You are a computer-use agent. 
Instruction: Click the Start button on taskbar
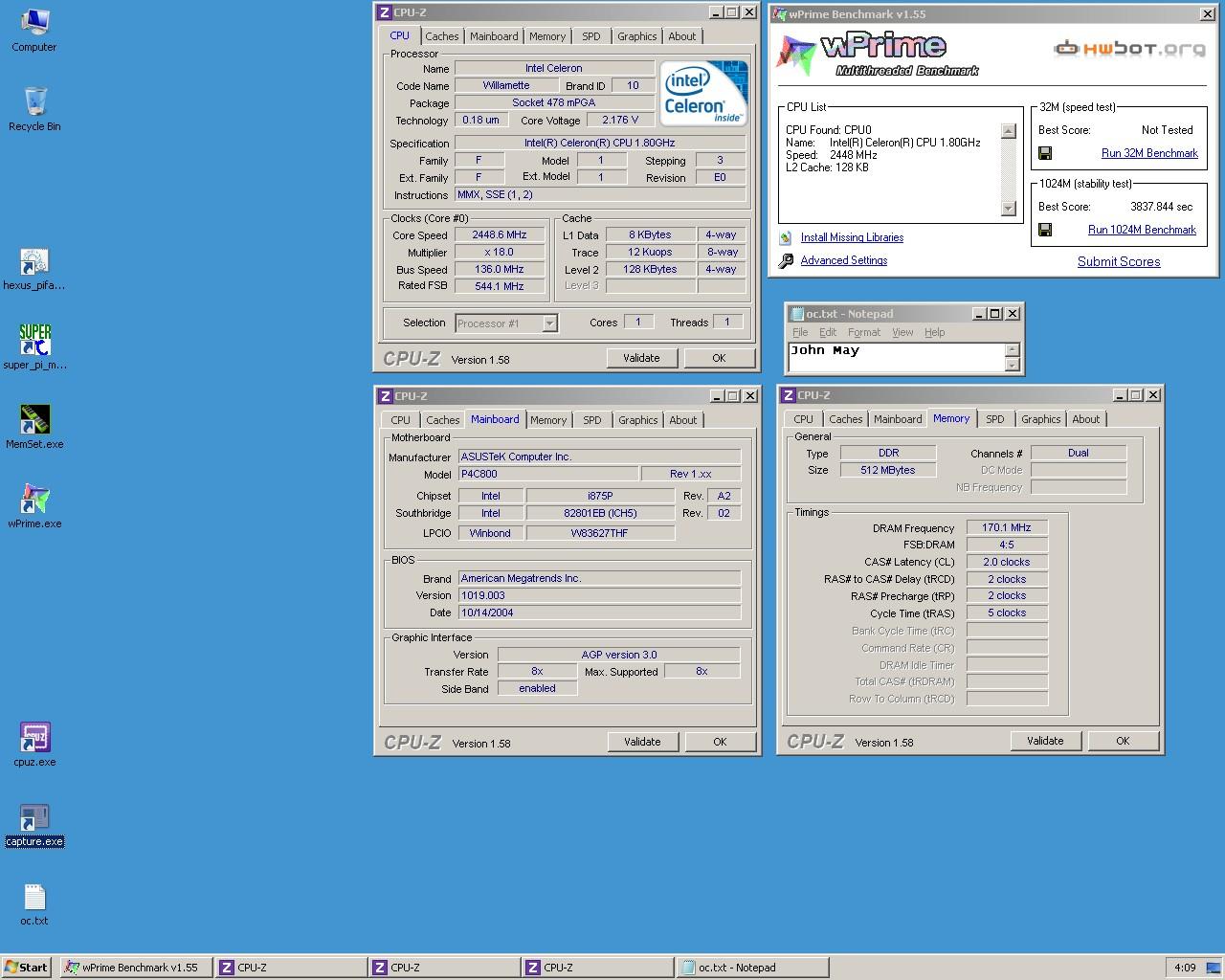click(x=26, y=968)
